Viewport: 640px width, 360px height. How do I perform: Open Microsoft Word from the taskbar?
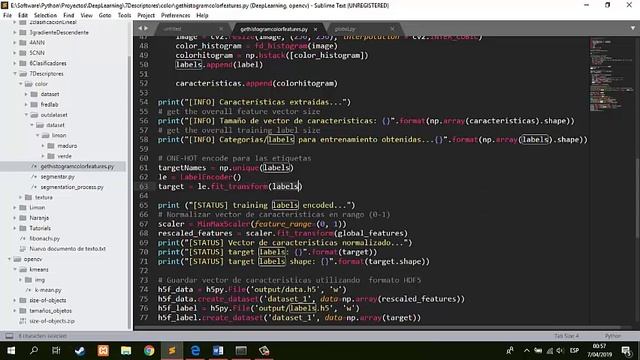(218, 351)
